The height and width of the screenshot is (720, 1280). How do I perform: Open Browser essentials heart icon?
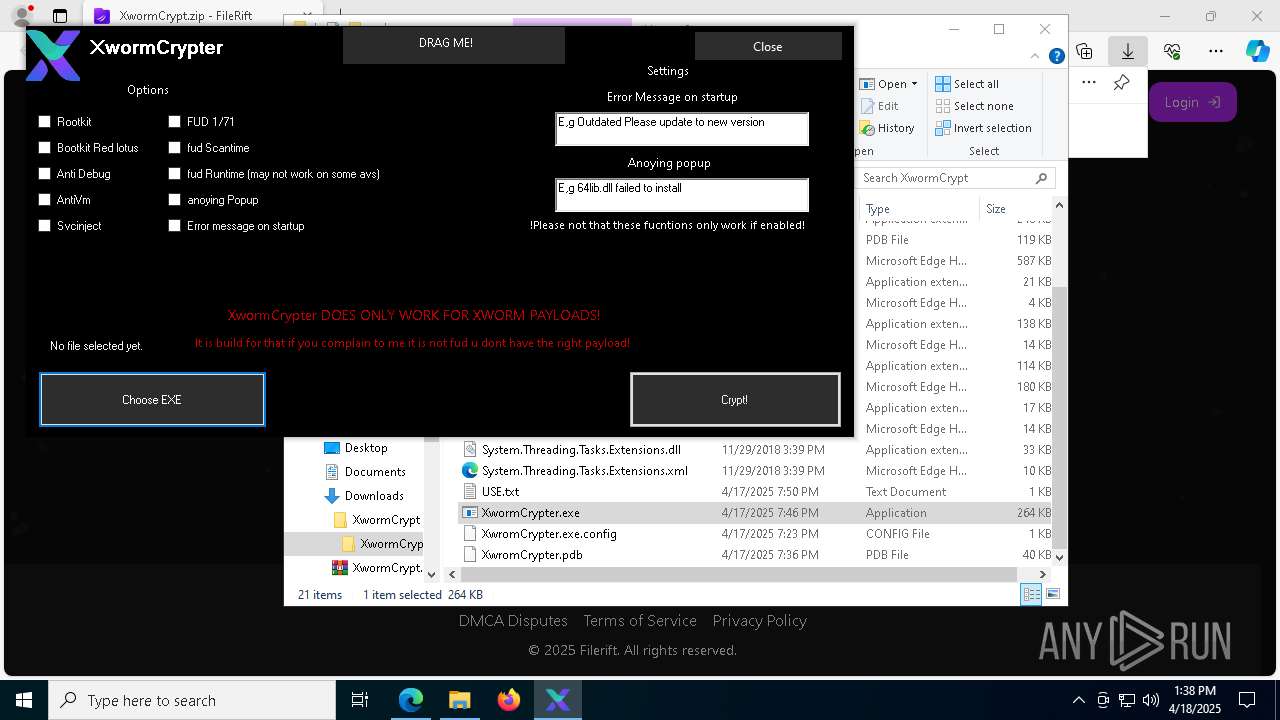(x=1172, y=51)
